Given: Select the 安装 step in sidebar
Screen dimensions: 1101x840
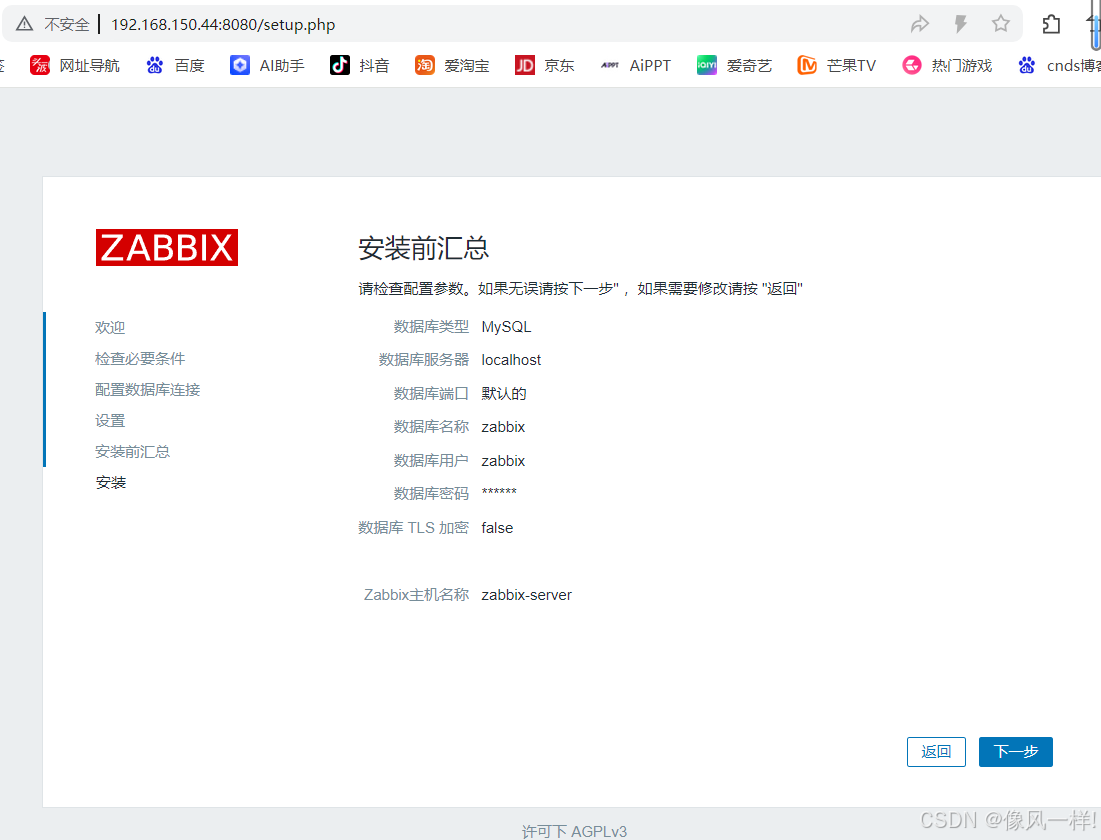Looking at the screenshot, I should pyautogui.click(x=111, y=483).
